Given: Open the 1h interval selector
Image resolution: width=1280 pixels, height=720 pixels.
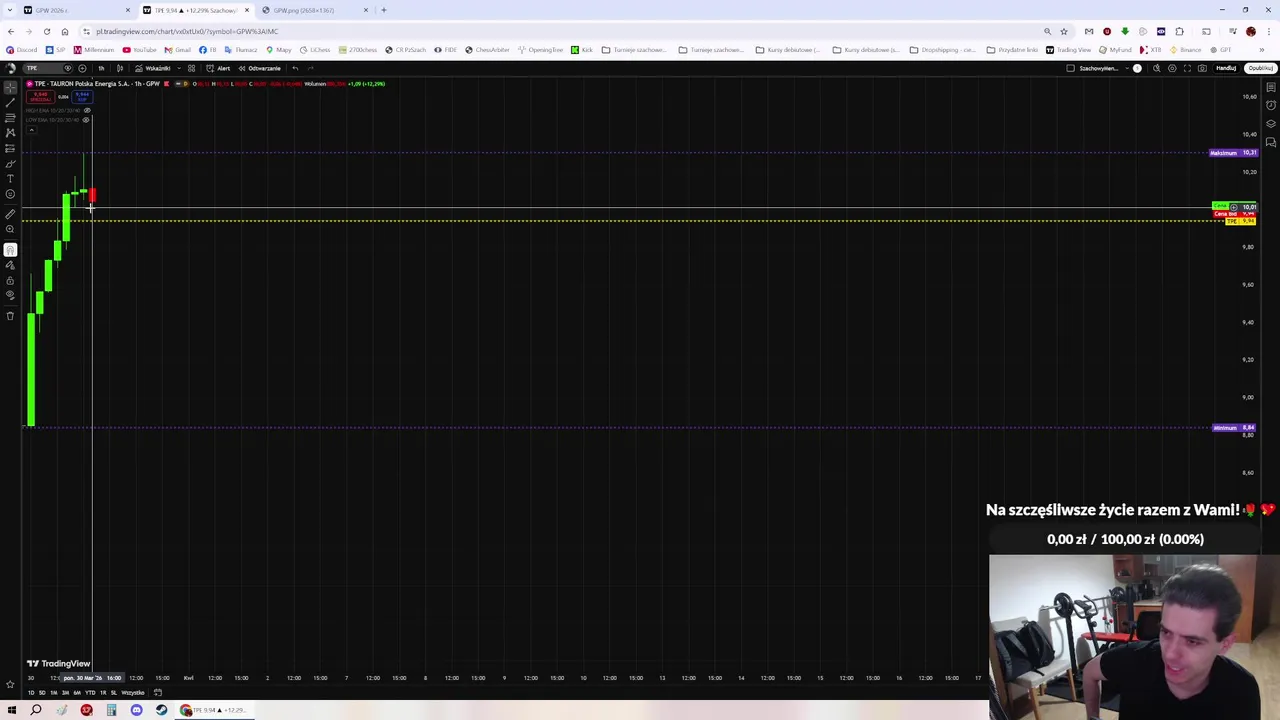Looking at the screenshot, I should [101, 68].
